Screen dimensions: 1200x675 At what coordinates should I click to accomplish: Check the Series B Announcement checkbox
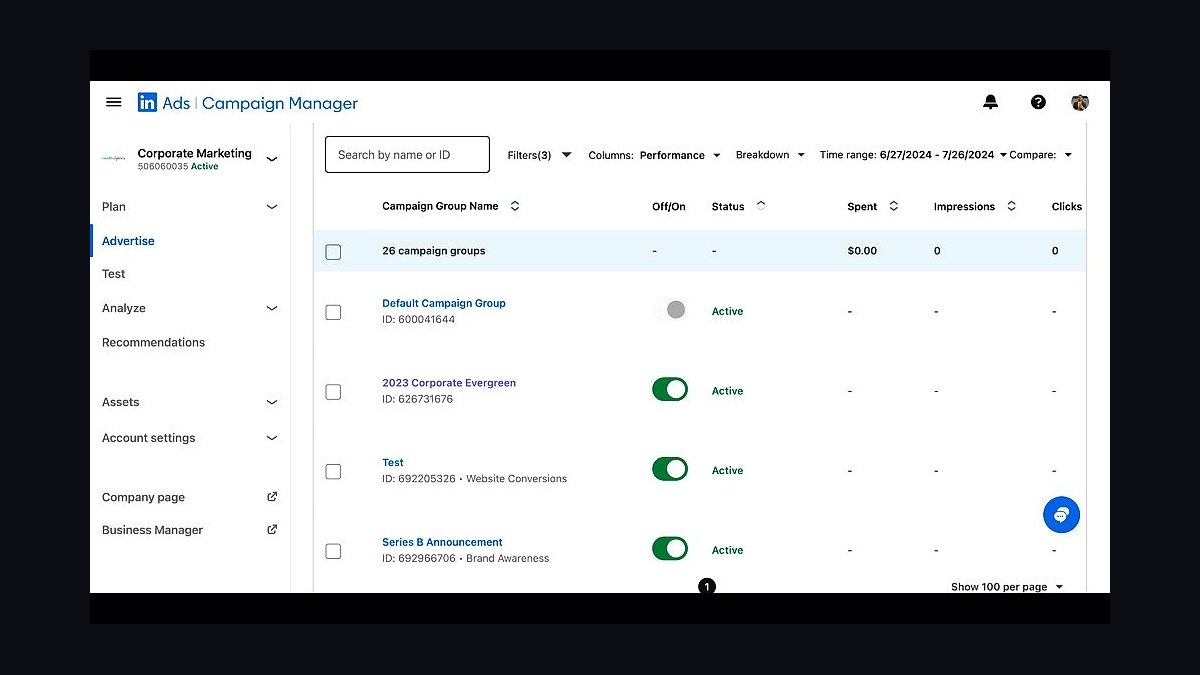pos(333,551)
